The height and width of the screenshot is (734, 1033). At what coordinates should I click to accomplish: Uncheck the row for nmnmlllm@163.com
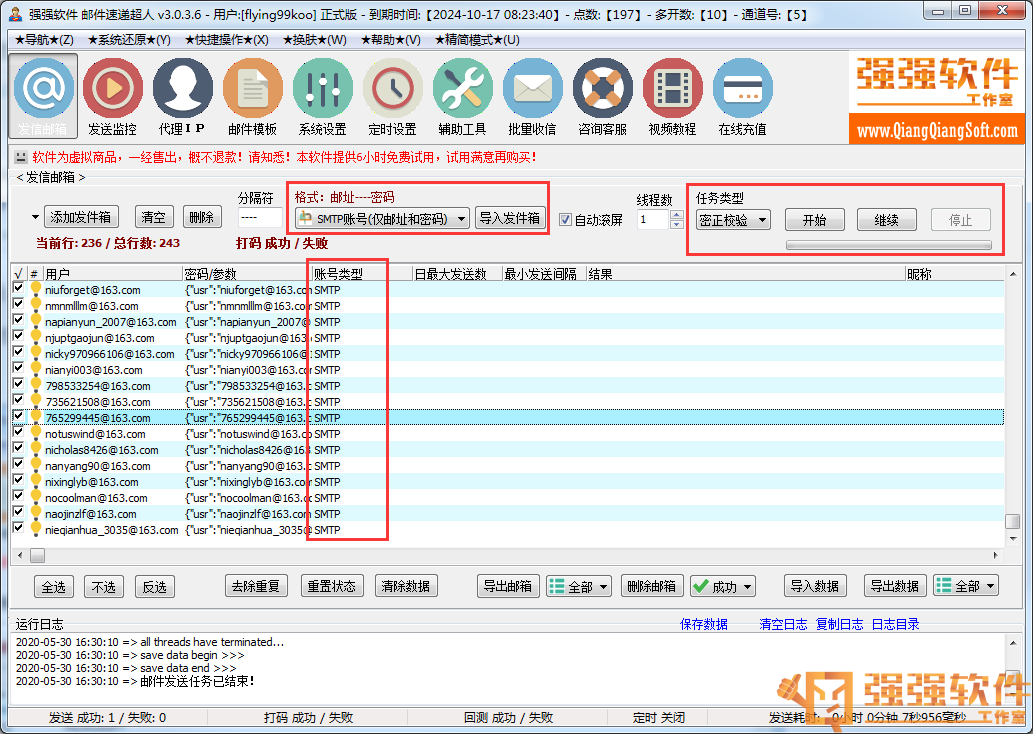pos(18,304)
